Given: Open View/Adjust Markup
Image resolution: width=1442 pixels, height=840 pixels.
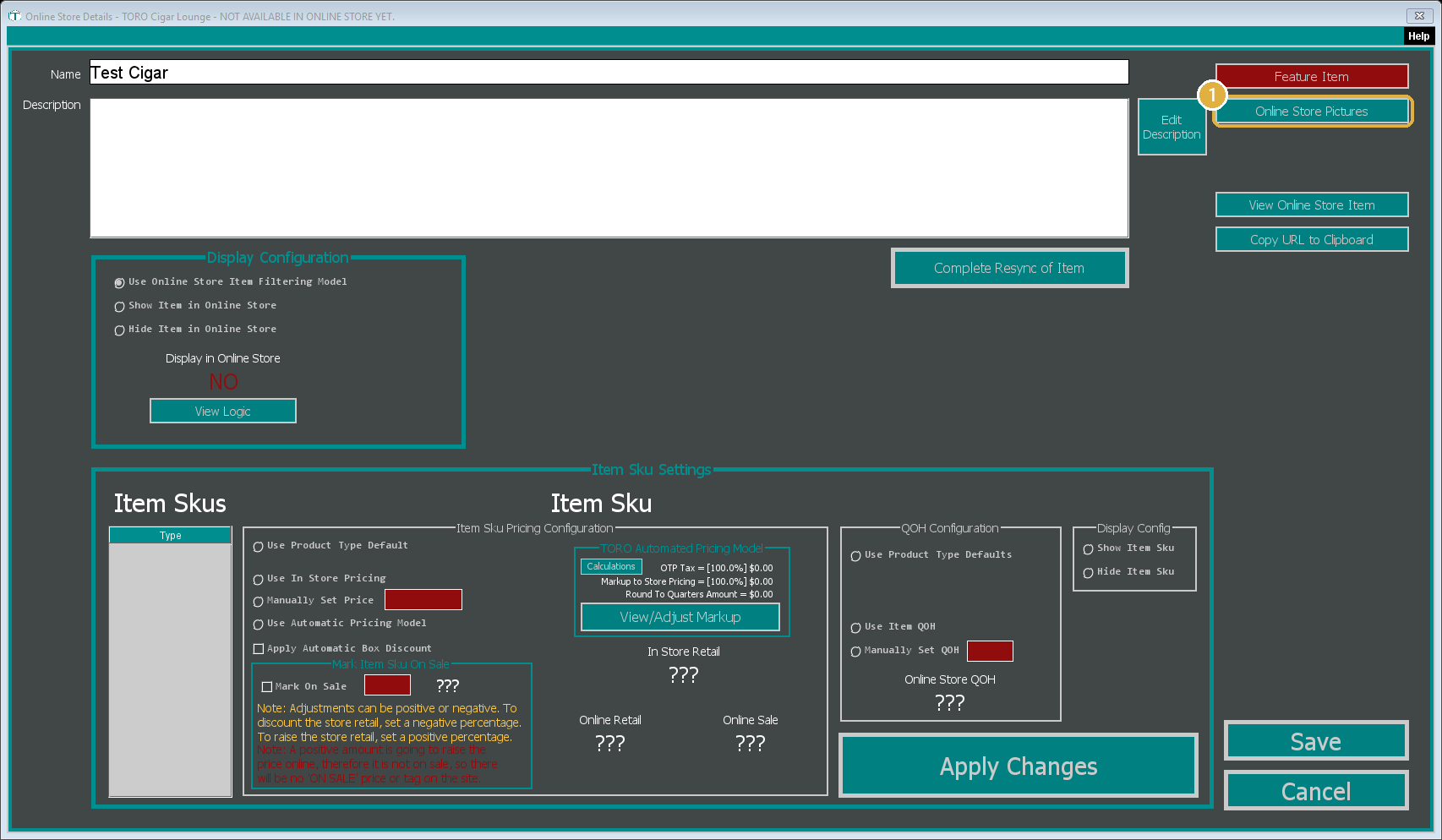Looking at the screenshot, I should click(680, 617).
